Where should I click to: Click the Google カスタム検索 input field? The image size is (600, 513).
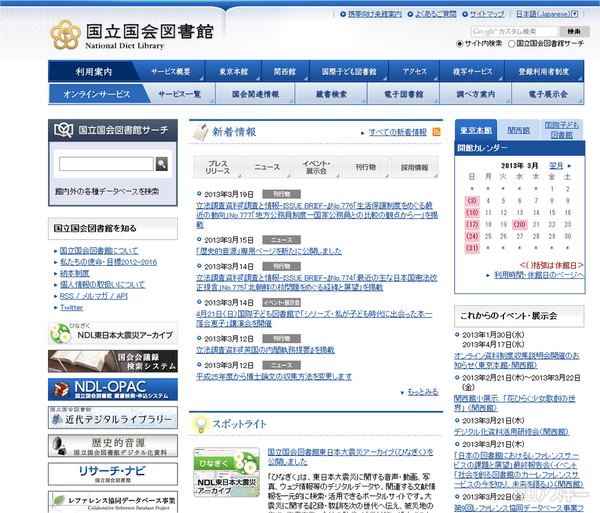coord(514,31)
